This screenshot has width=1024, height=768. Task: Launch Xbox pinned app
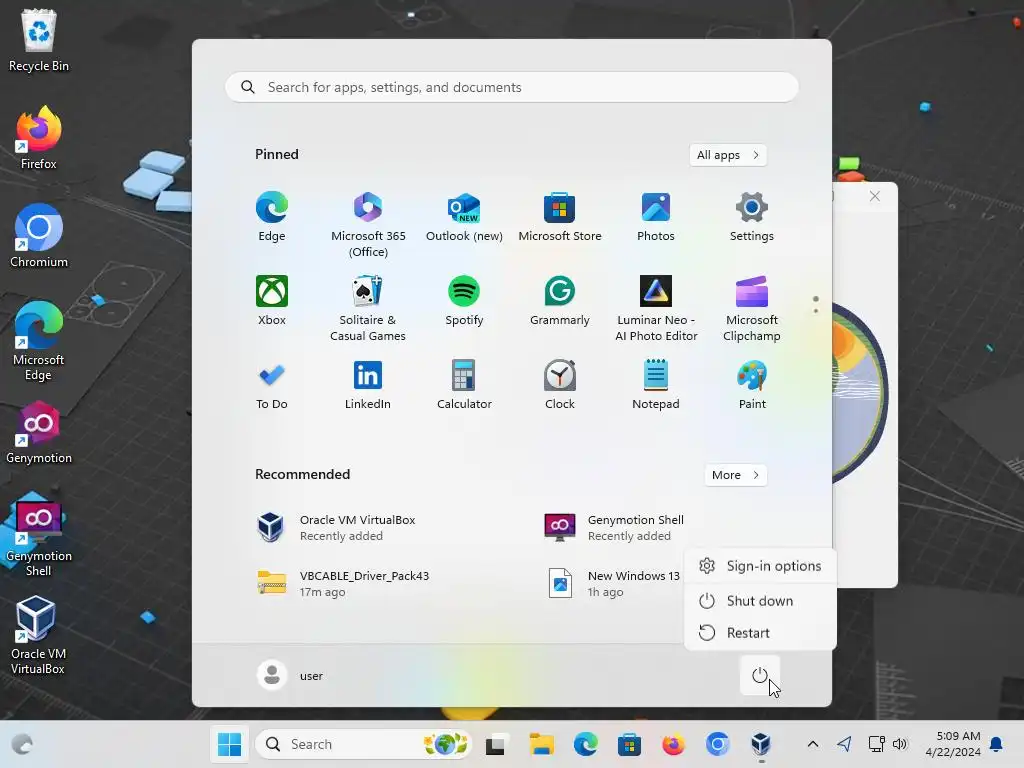pyautogui.click(x=272, y=300)
